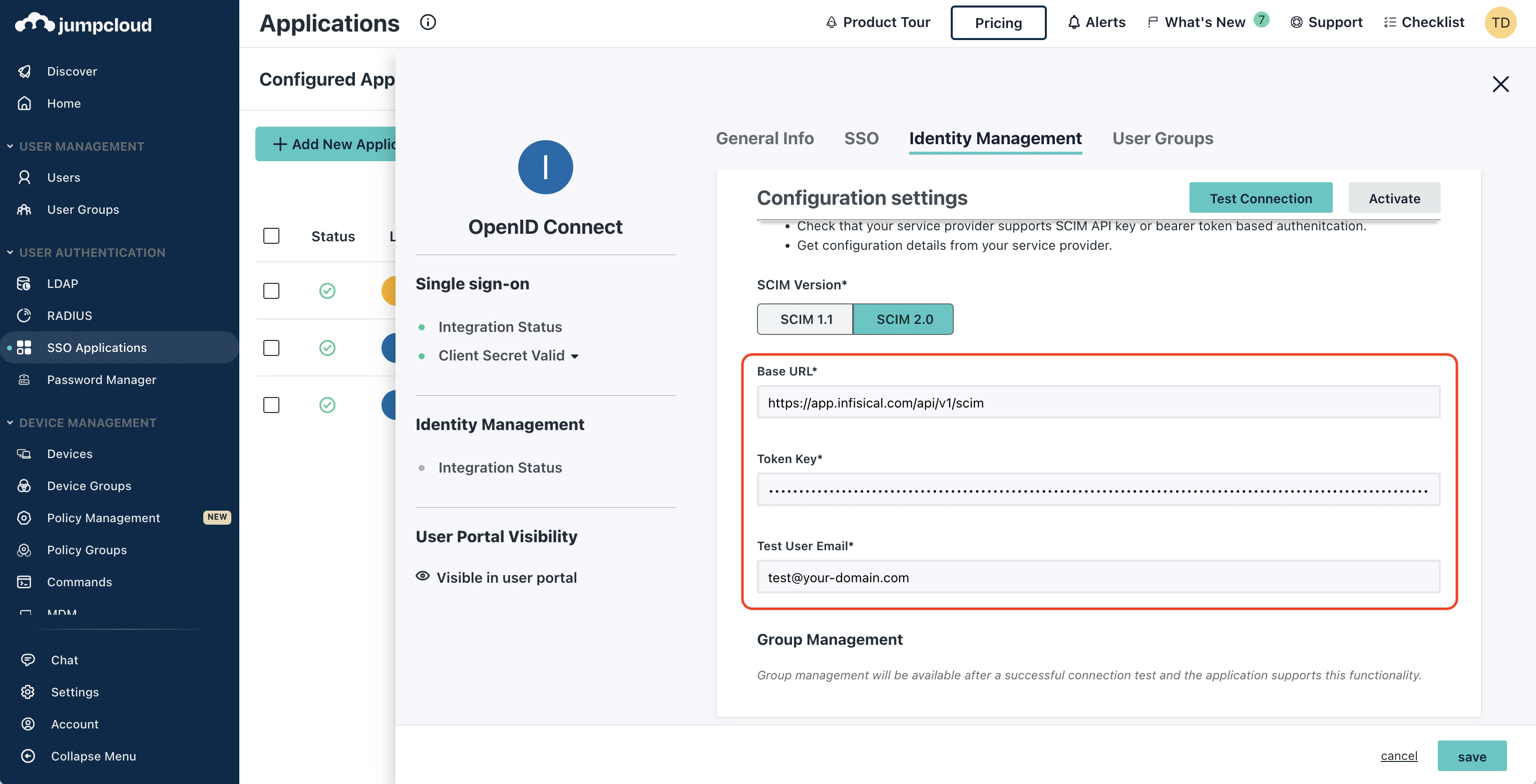
Task: Open the TD user avatar menu
Action: [1500, 23]
